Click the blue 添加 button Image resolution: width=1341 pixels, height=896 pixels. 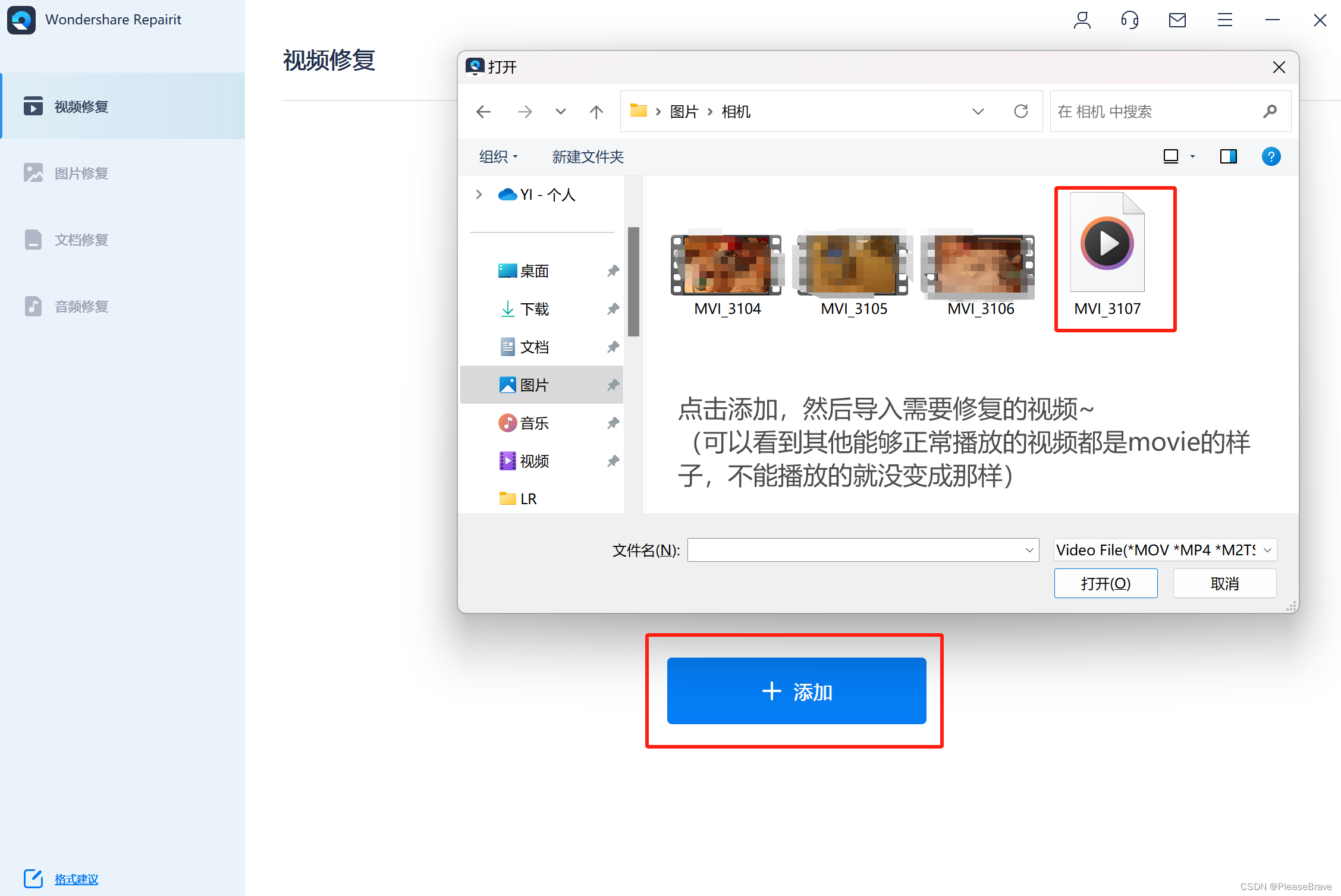coord(796,691)
